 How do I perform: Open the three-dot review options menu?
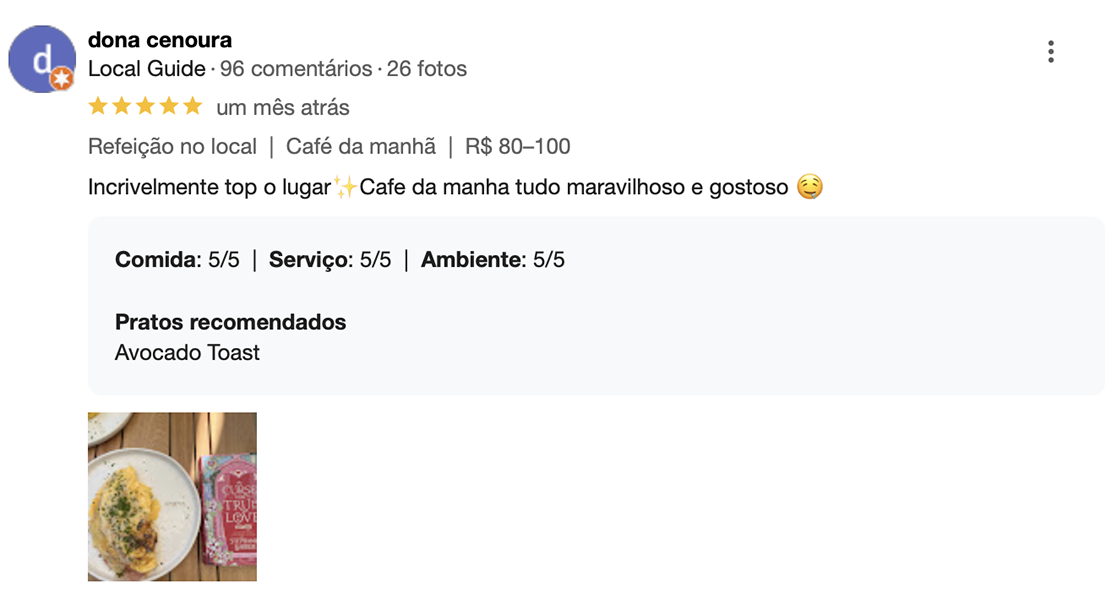1051,52
